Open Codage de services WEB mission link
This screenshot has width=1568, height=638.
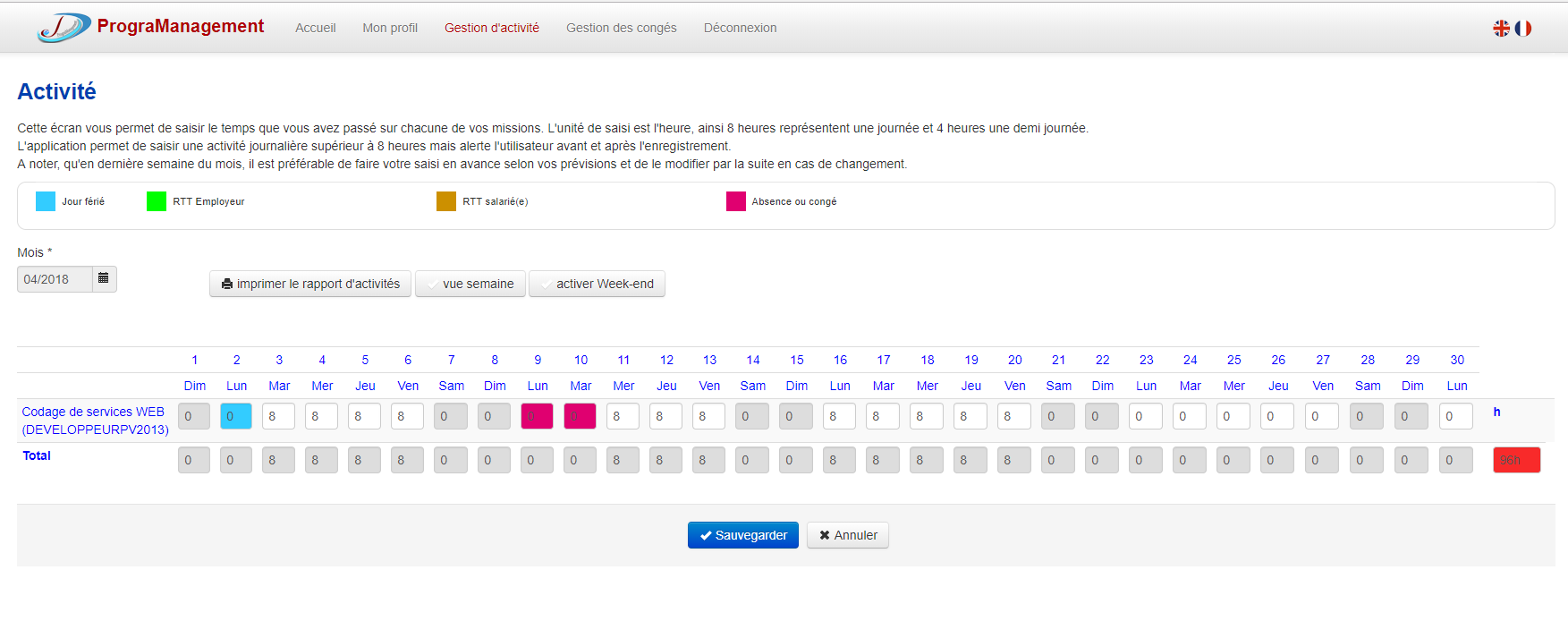pos(95,421)
